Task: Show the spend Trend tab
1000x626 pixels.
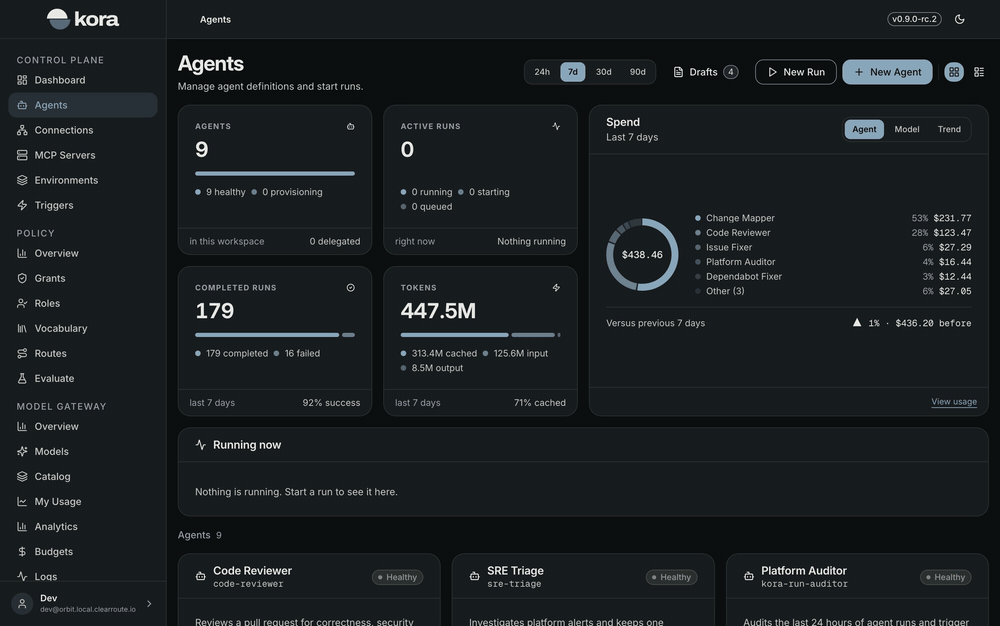Action: pyautogui.click(x=949, y=129)
